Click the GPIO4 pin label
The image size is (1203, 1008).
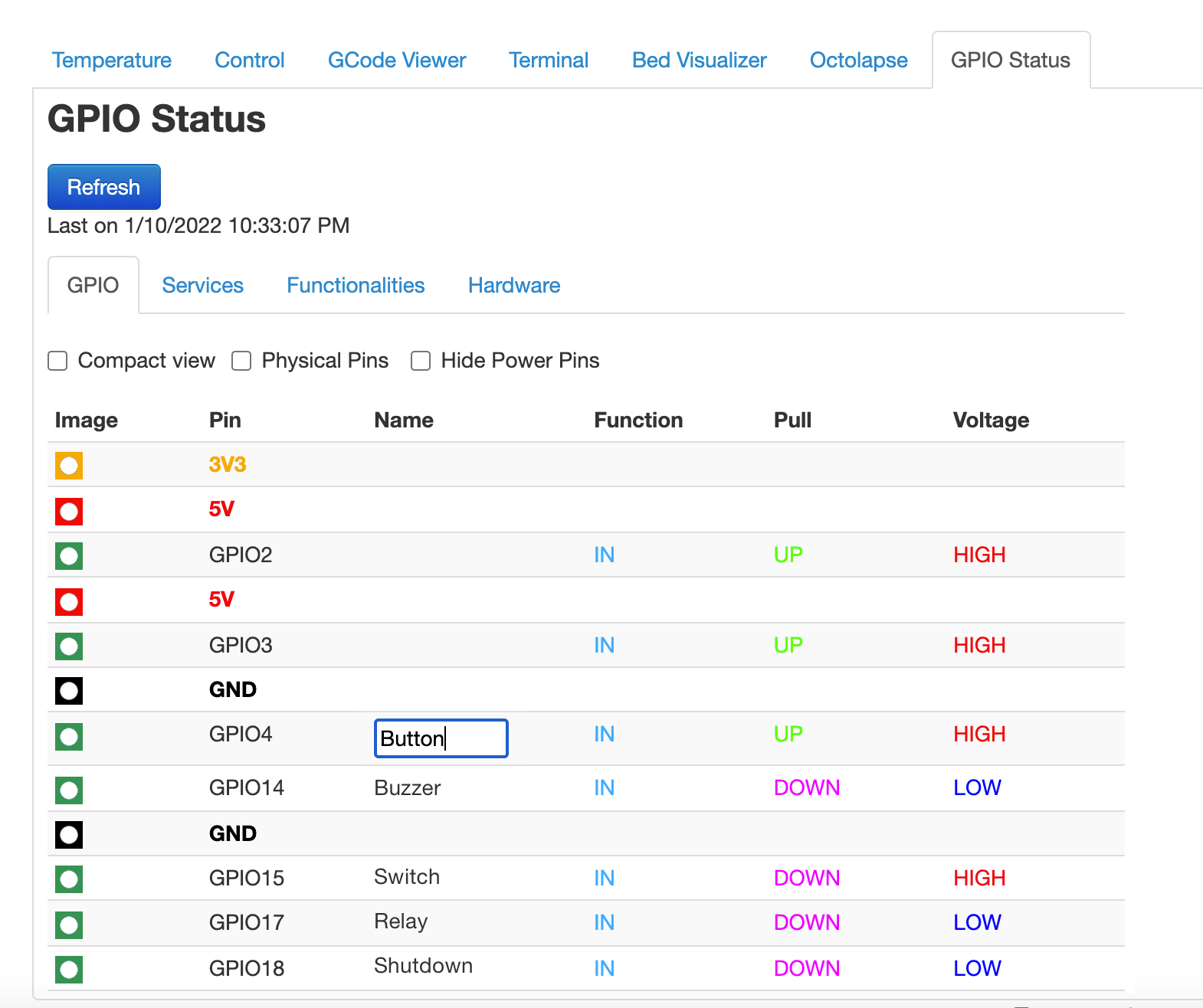[x=241, y=734]
